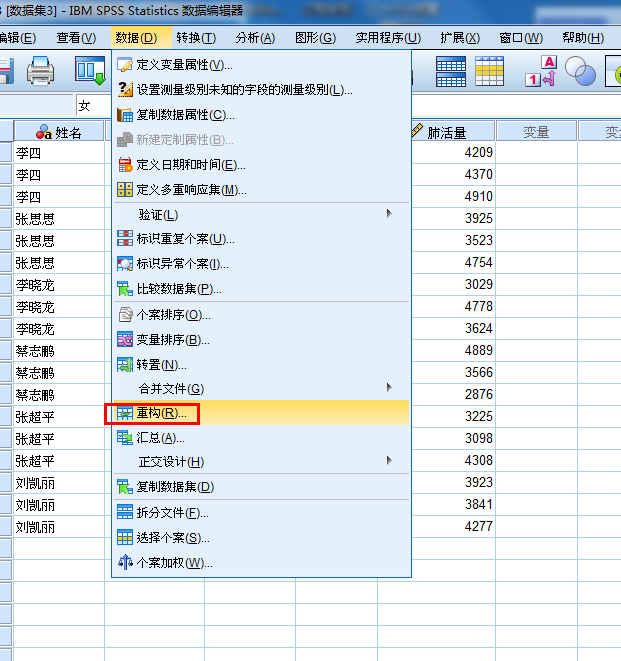621x661 pixels.
Task: Choose 重构(R)... from the Data menu
Action: pos(261,413)
